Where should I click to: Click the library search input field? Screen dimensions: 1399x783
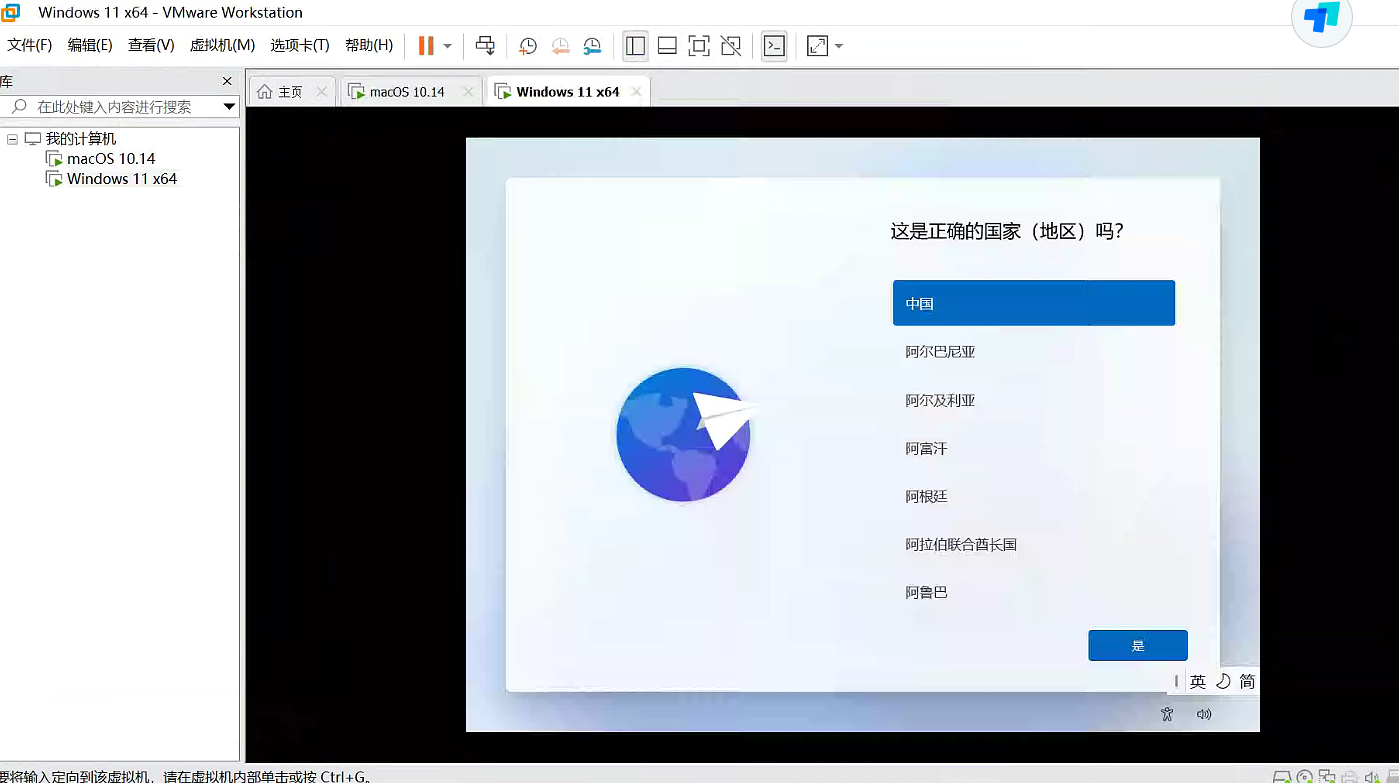coord(120,107)
